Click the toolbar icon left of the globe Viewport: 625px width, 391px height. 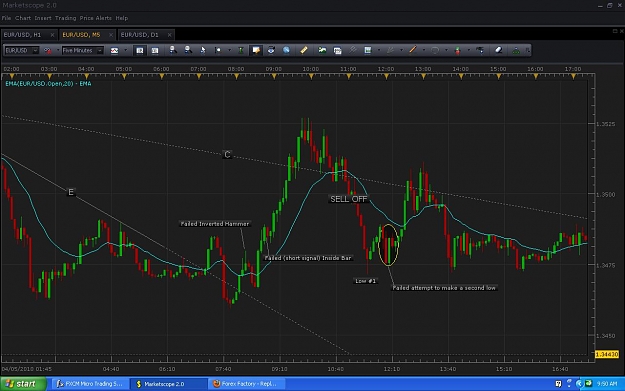pyautogui.click(x=271, y=50)
